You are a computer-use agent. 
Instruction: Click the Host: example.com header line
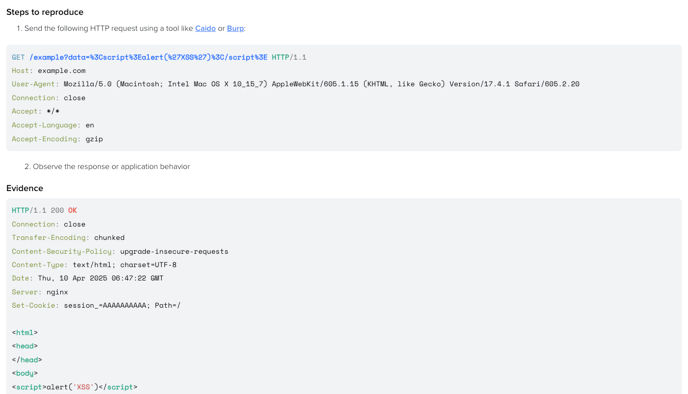coord(49,70)
